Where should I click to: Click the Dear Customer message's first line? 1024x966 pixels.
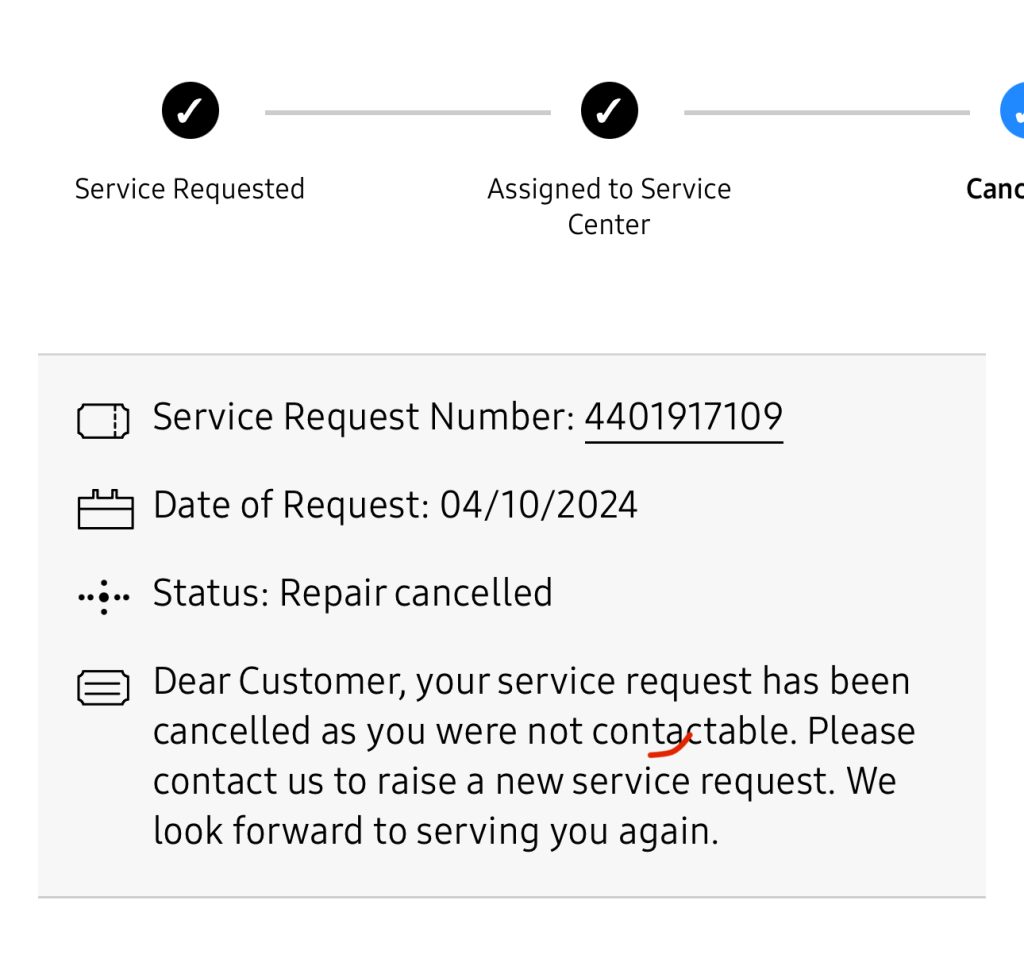(x=531, y=682)
